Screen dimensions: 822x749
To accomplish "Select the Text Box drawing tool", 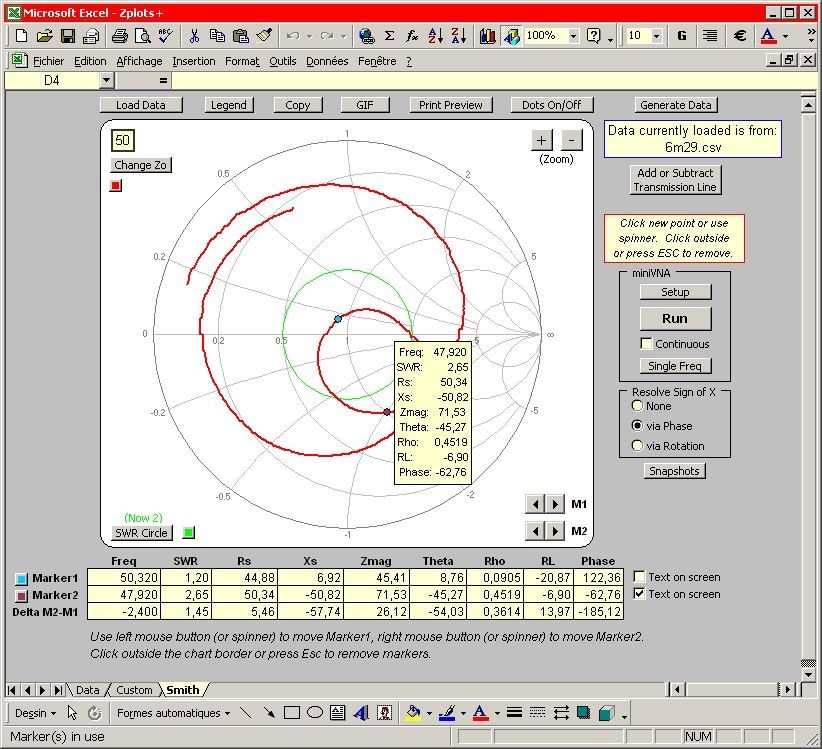I will tap(338, 713).
